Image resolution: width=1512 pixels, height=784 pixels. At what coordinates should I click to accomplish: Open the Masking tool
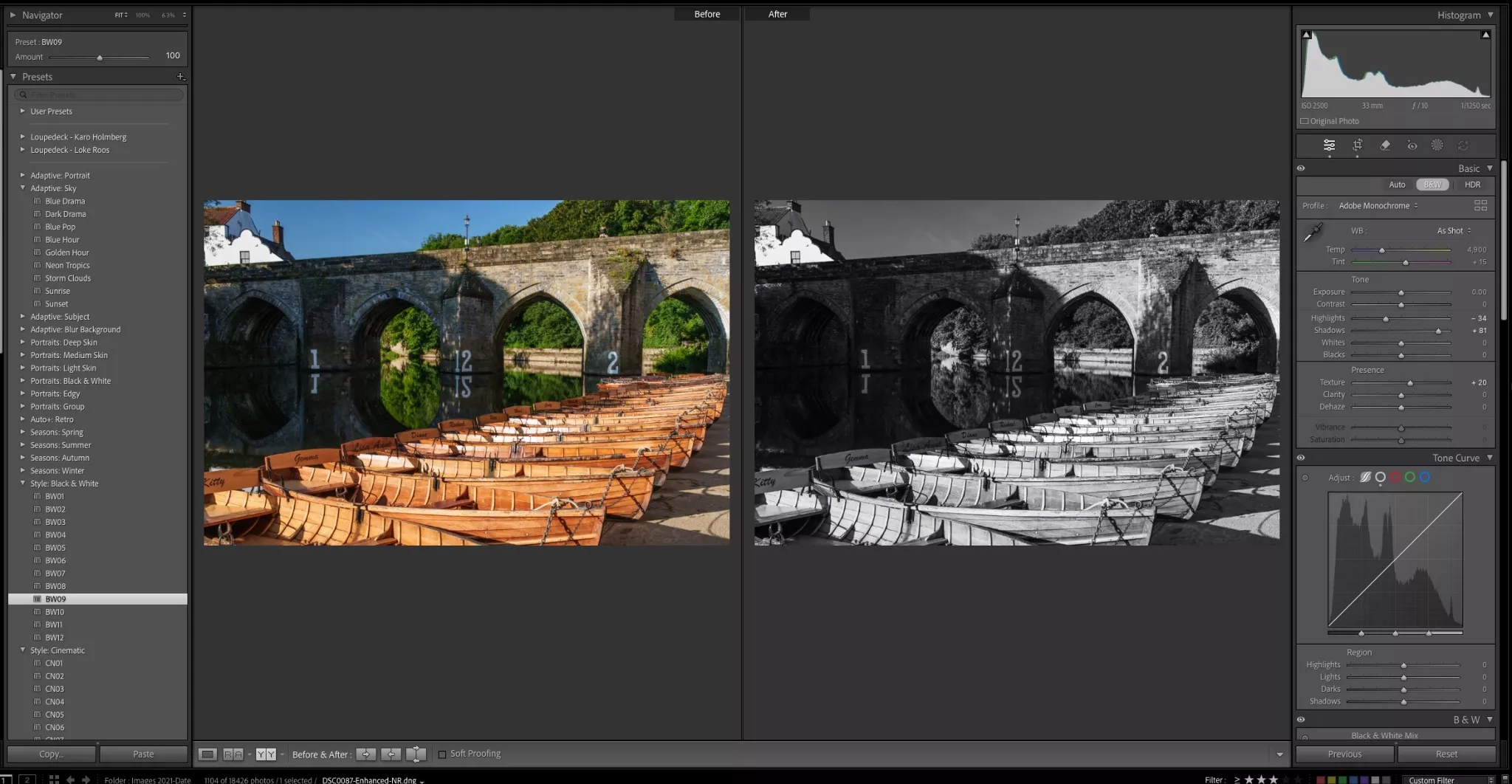(1437, 145)
